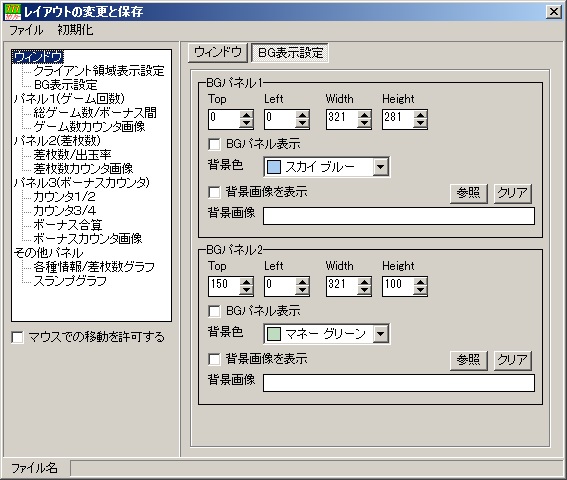Select クライアント領域表示設定 tree item
This screenshot has width=567, height=480.
click(99, 71)
